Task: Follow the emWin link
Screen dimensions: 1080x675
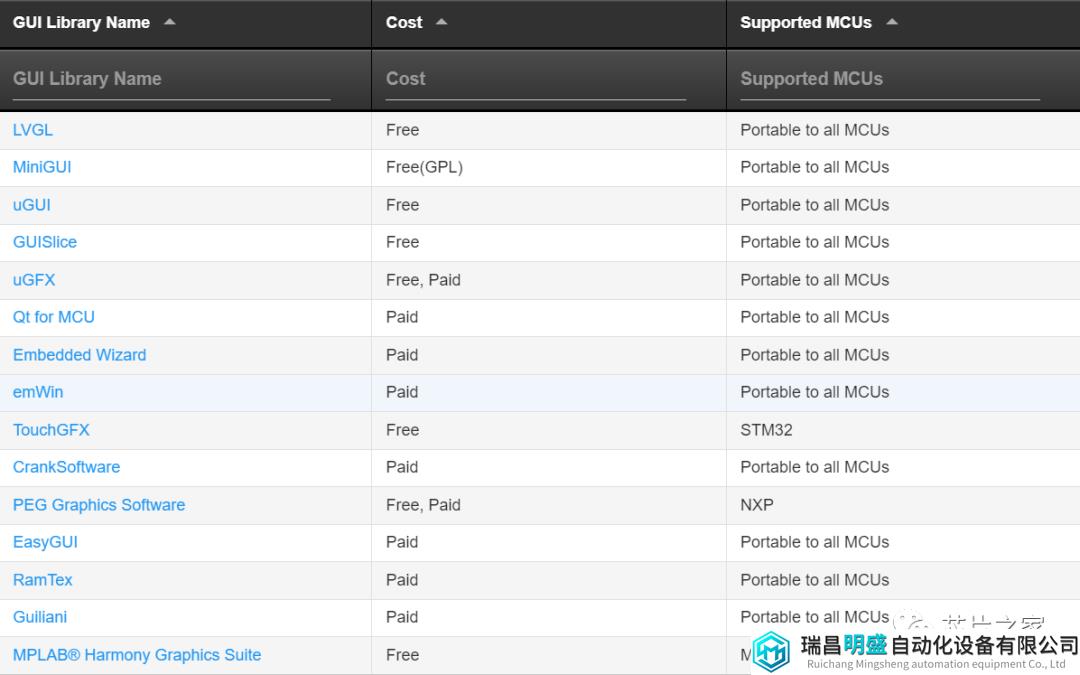Action: [x=38, y=393]
